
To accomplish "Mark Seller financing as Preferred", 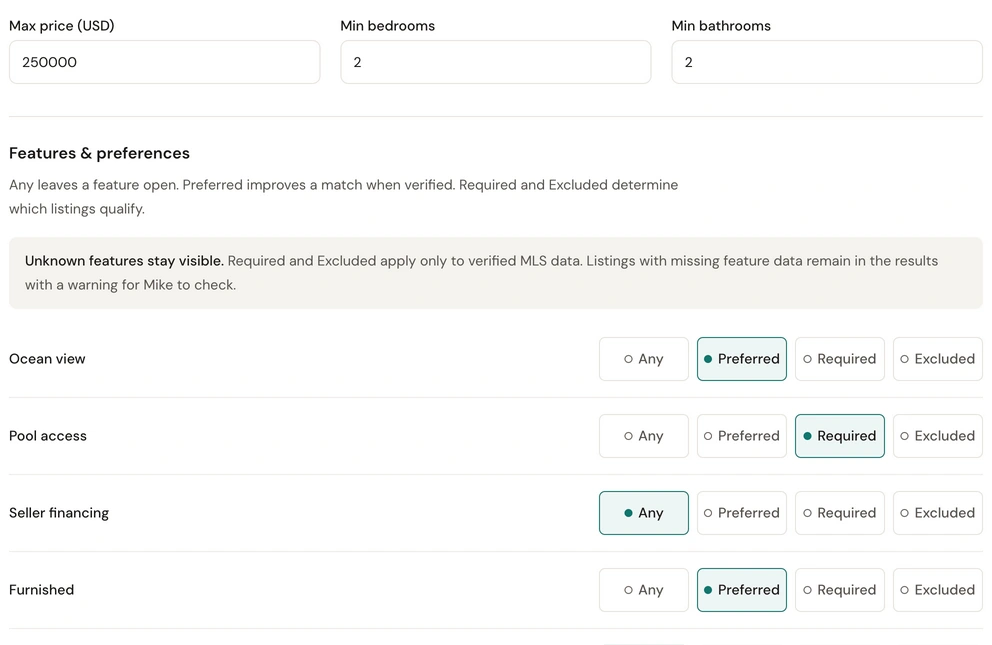I will tap(741, 513).
